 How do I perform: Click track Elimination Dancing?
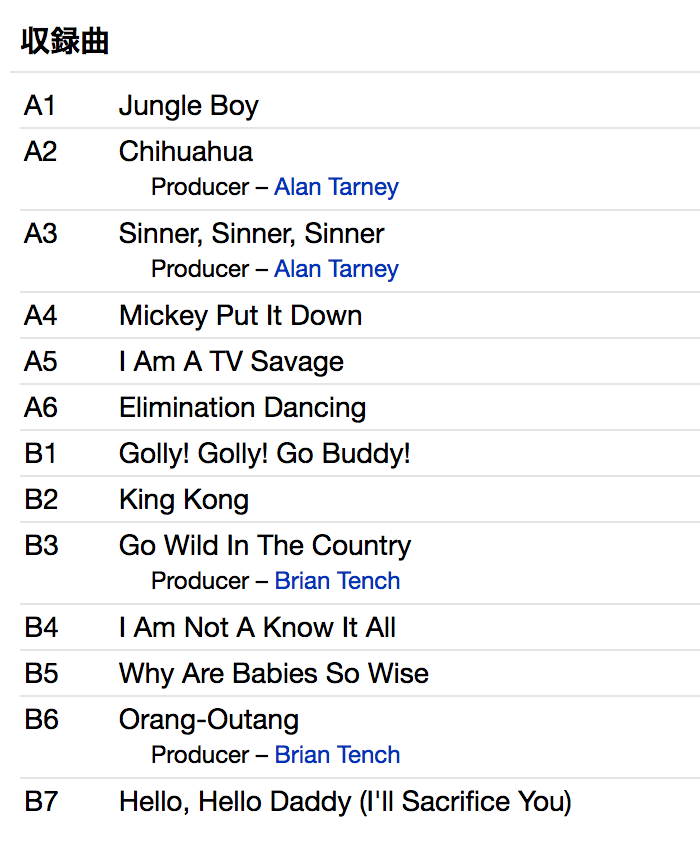tap(242, 408)
